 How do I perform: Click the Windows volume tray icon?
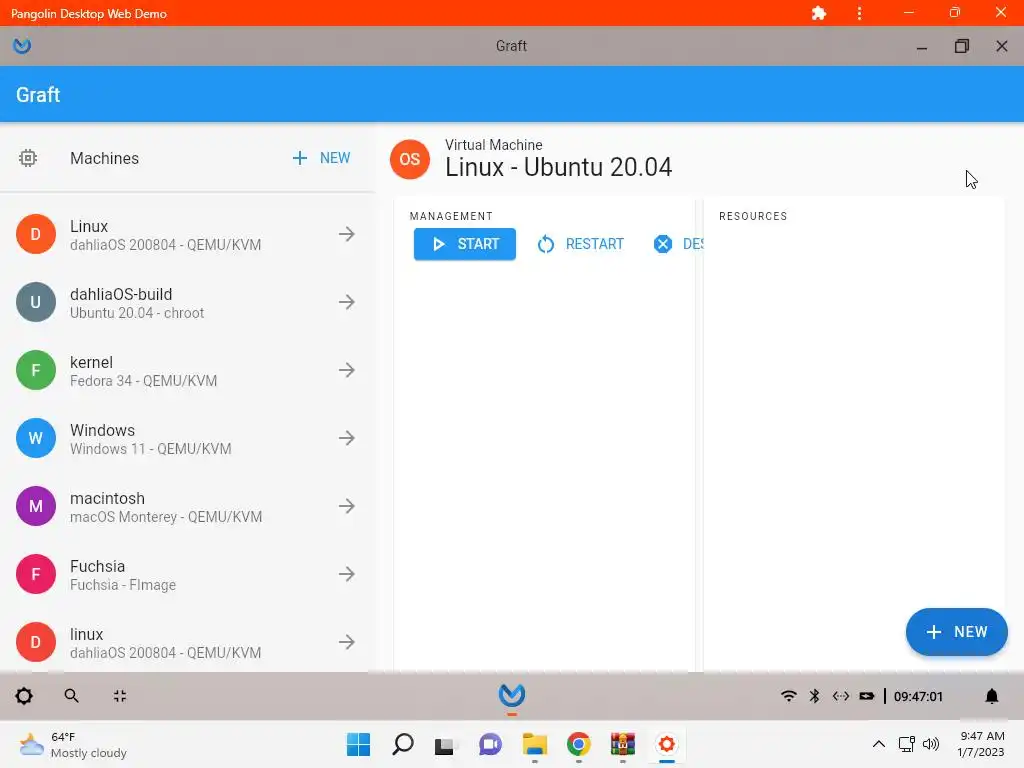931,744
